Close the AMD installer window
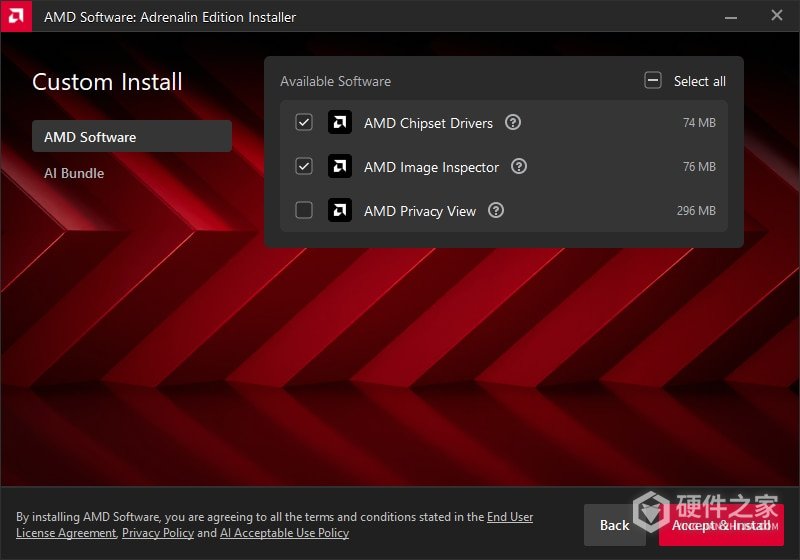Viewport: 800px width, 560px height. pos(777,16)
